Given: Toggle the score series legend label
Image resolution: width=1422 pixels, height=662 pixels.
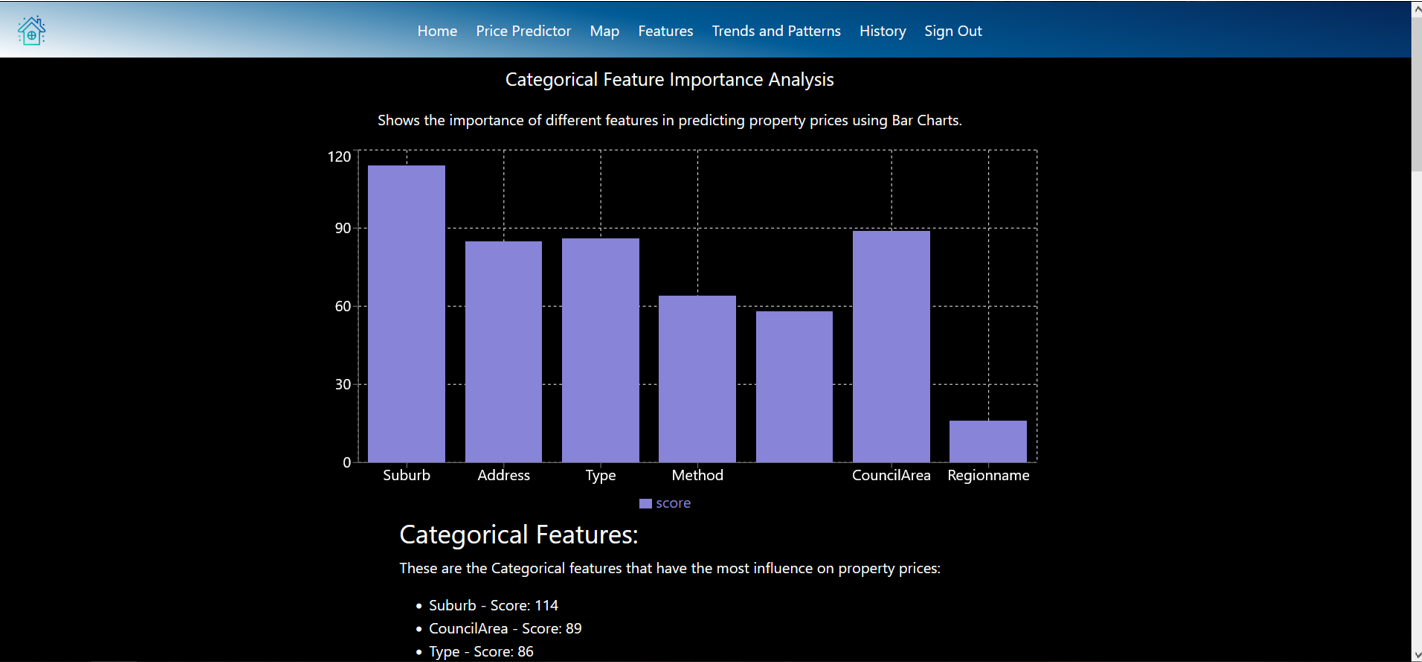Looking at the screenshot, I should 673,504.
